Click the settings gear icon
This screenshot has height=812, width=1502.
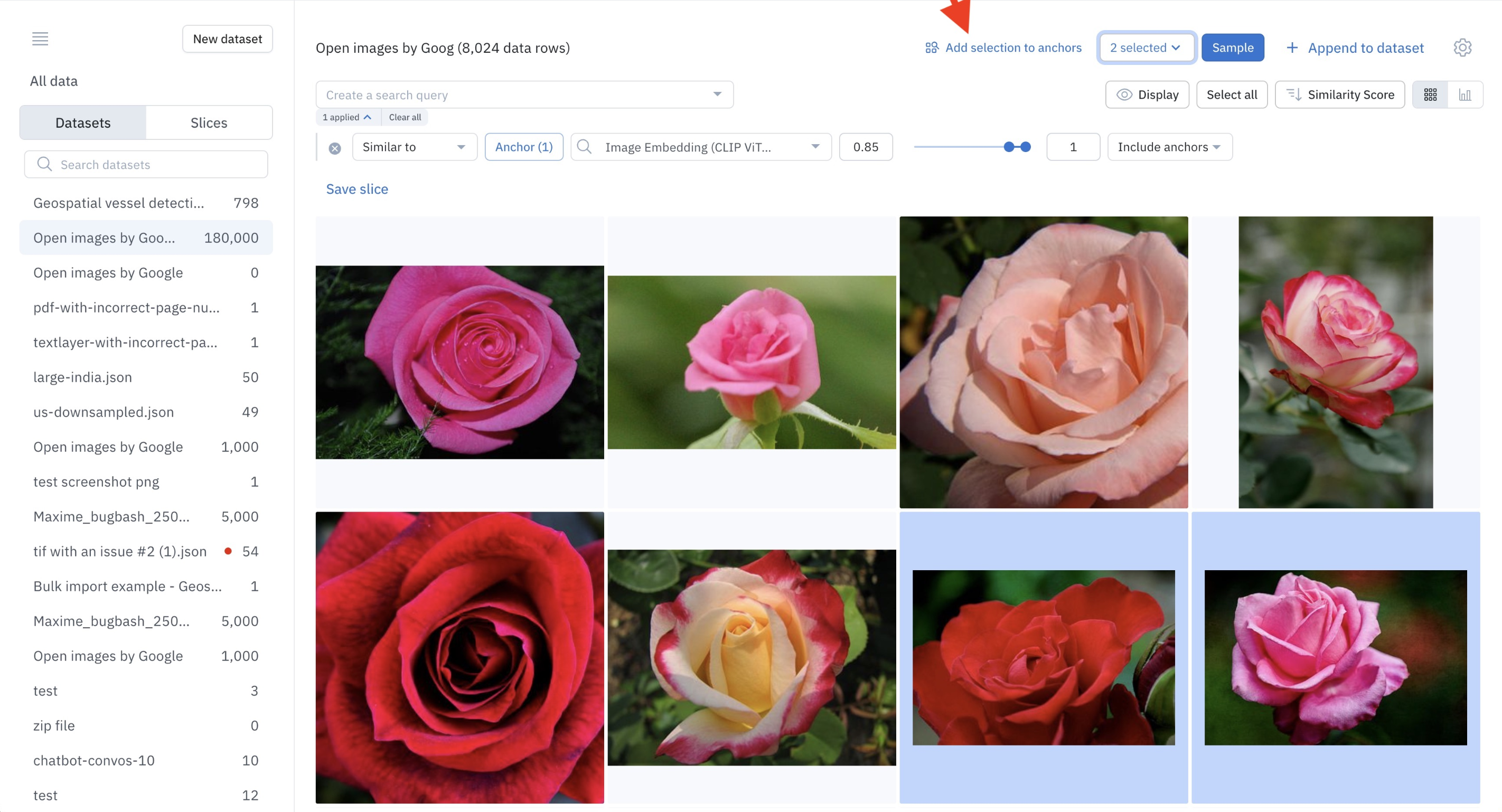click(x=1462, y=47)
